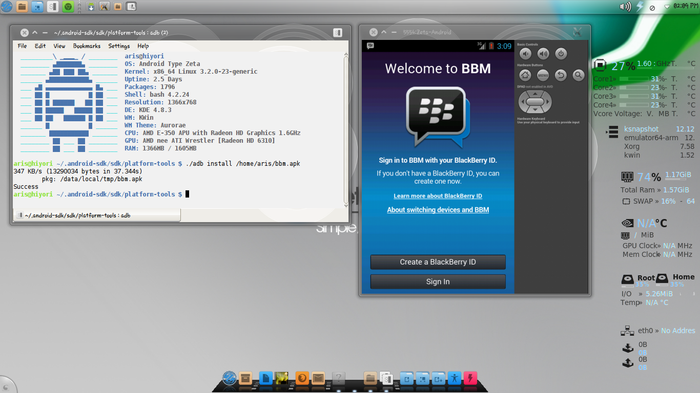Launch the orange Firefox icon in the bottom dock
The image size is (700, 393).
tap(302, 378)
